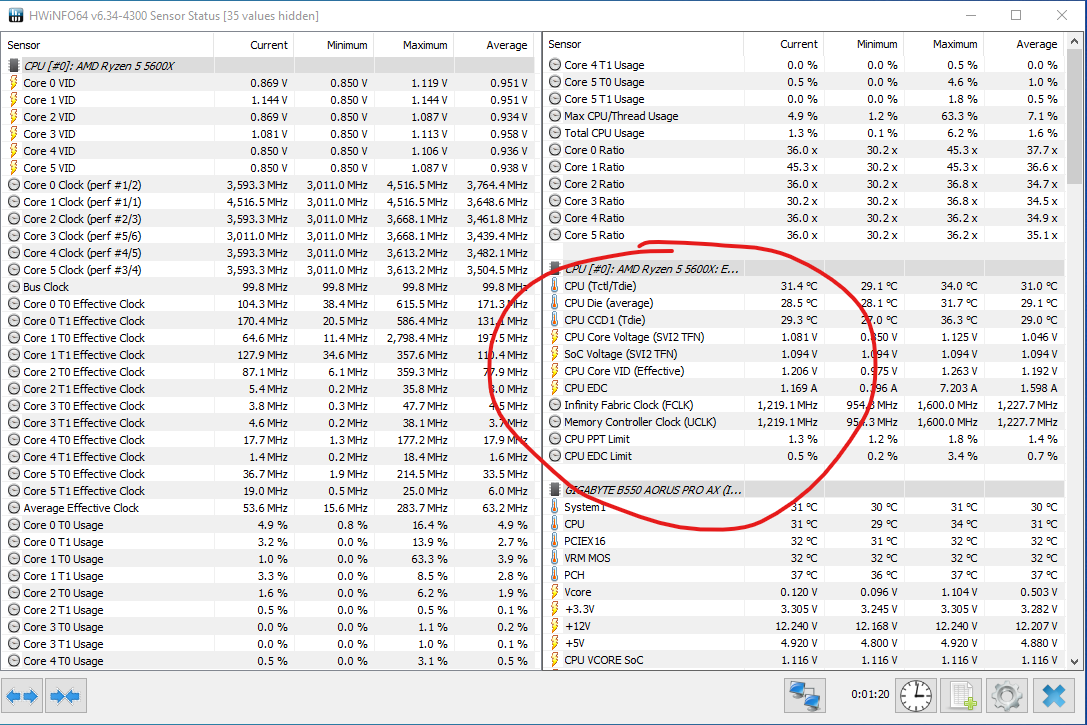Click right panel scrollbar up arrow
The width and height of the screenshot is (1087, 725).
1075,42
